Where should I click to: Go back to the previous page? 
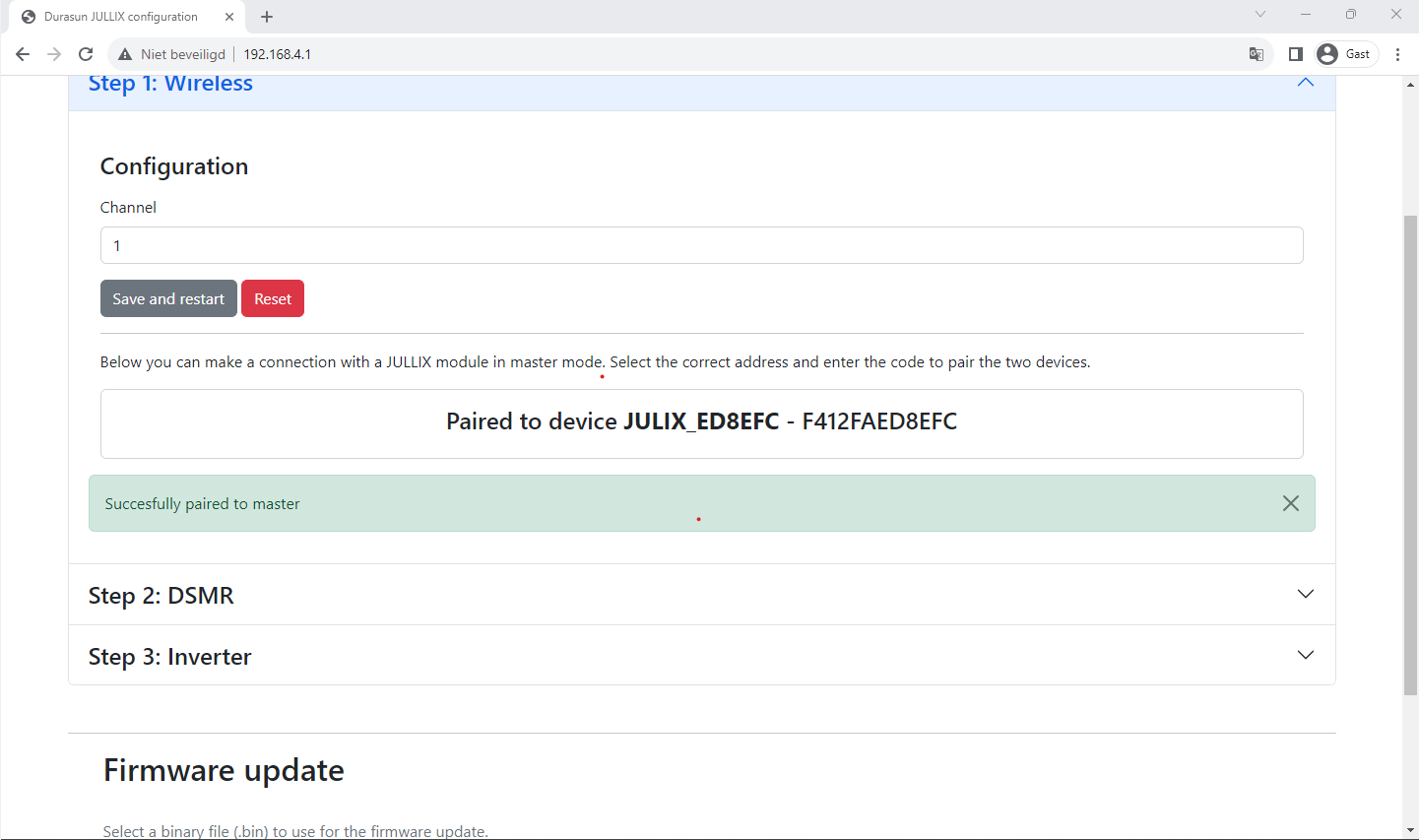tap(23, 54)
